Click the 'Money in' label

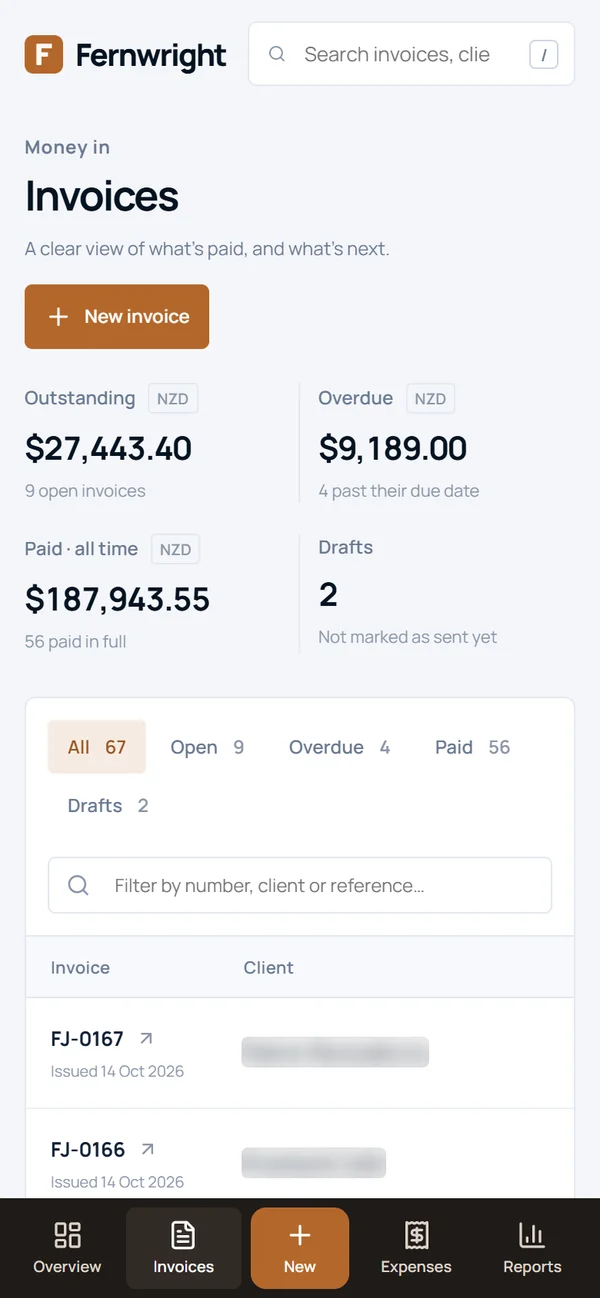coord(67,147)
